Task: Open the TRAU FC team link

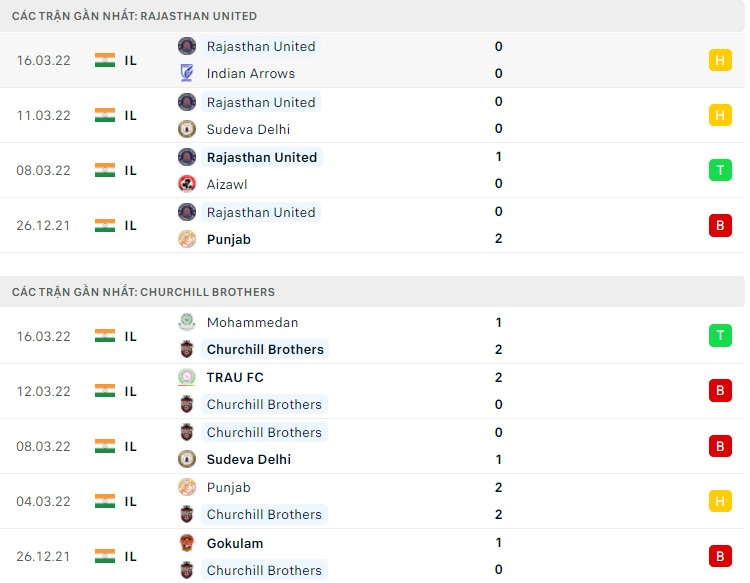Action: point(235,377)
